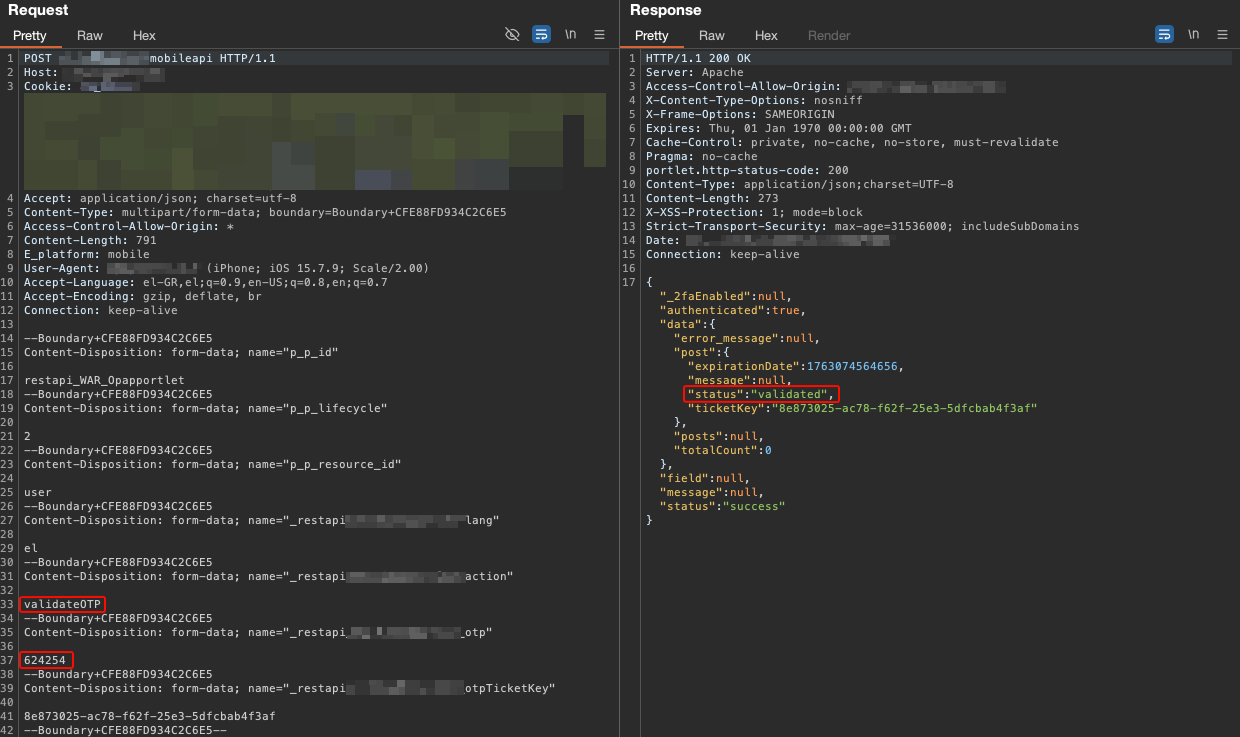The width and height of the screenshot is (1240, 737).
Task: Click the OTP value 624254
Action: (x=48, y=660)
